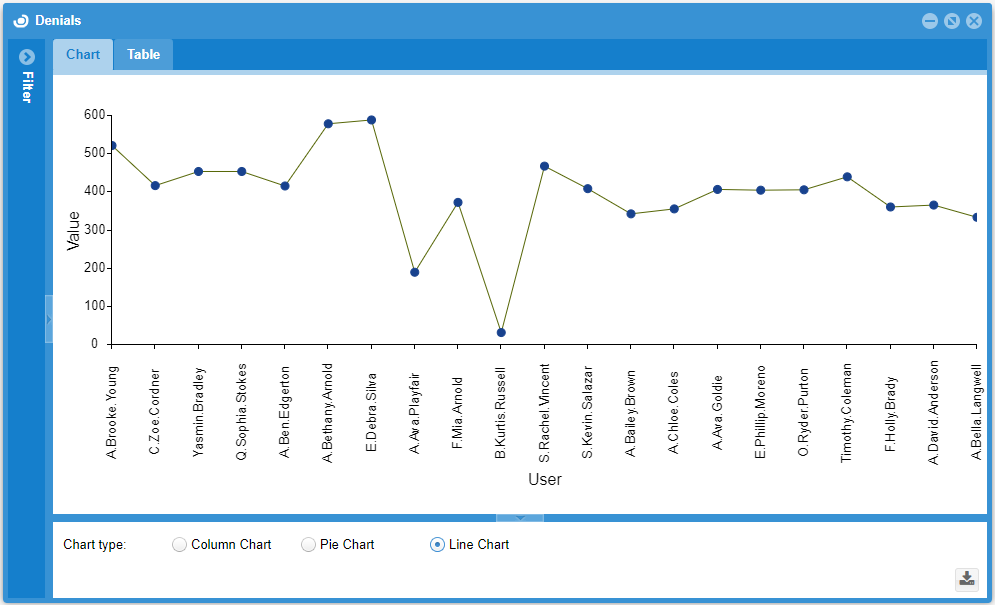
Task: Click the download chart icon
Action: point(966,578)
